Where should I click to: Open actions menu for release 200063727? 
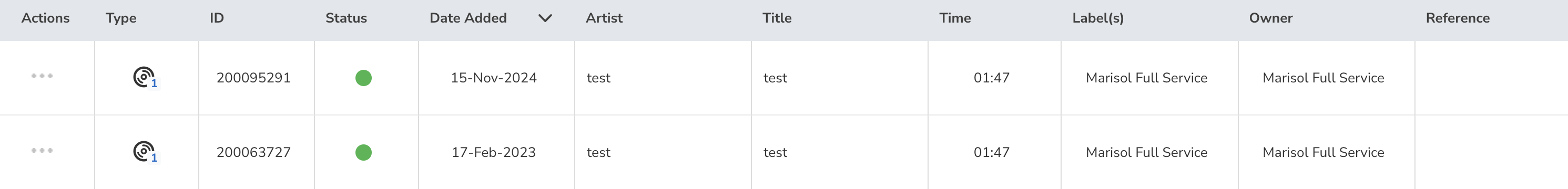click(42, 150)
